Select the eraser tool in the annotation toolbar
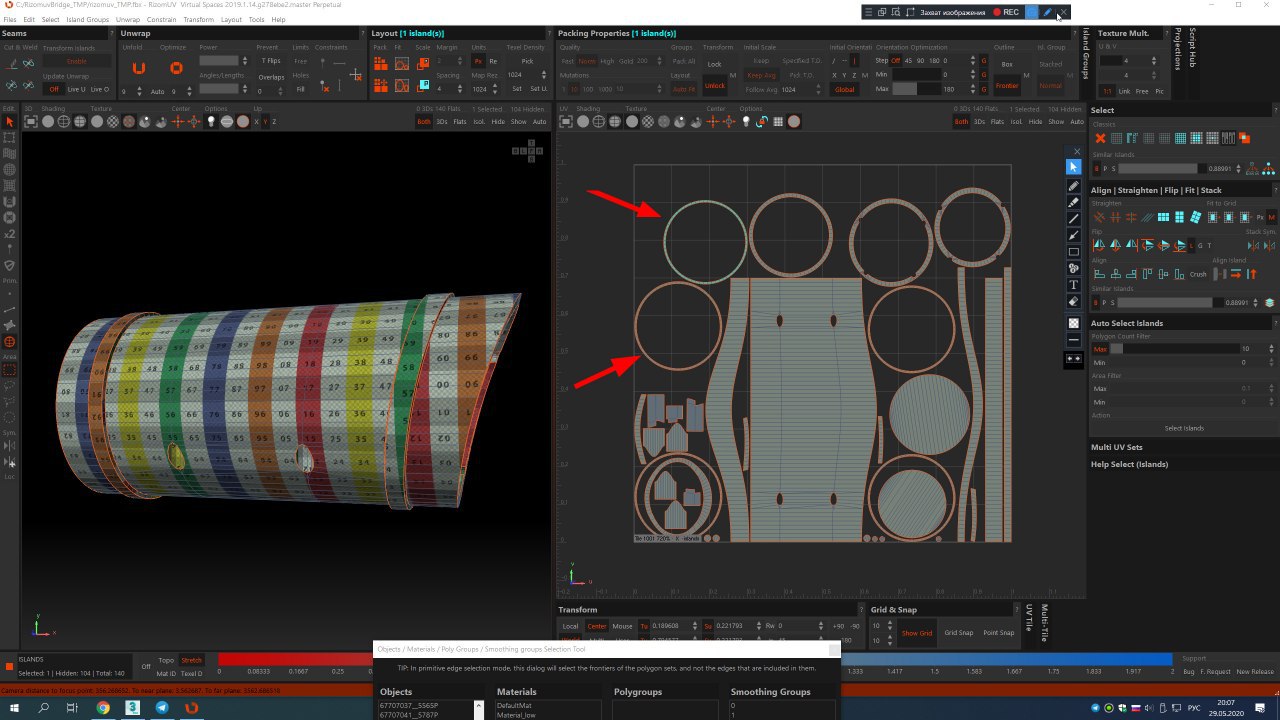Screen dimensions: 1280x720 [1074, 301]
